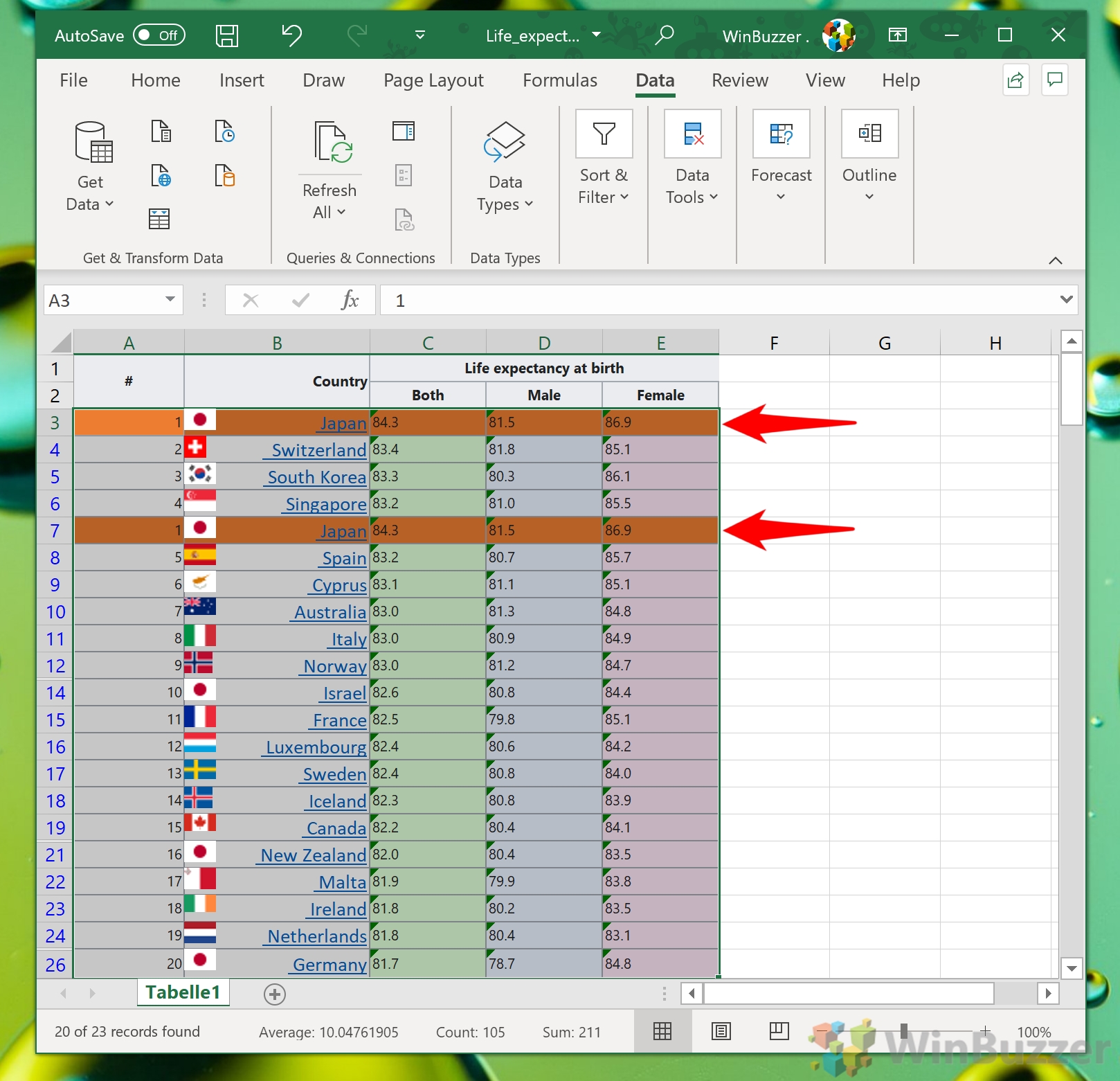Click the insert function fx icon
This screenshot has width=1120, height=1081.
click(350, 301)
